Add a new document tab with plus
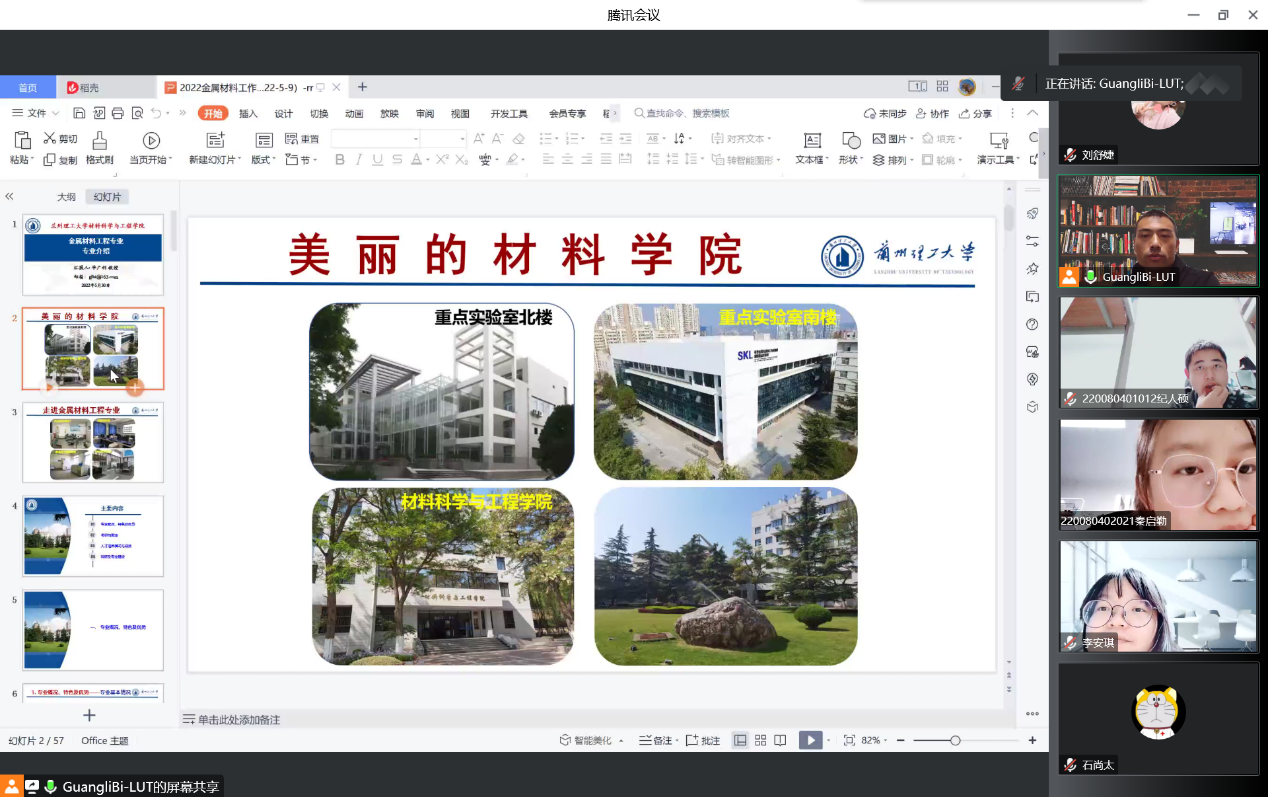This screenshot has height=797, width=1268. click(362, 87)
